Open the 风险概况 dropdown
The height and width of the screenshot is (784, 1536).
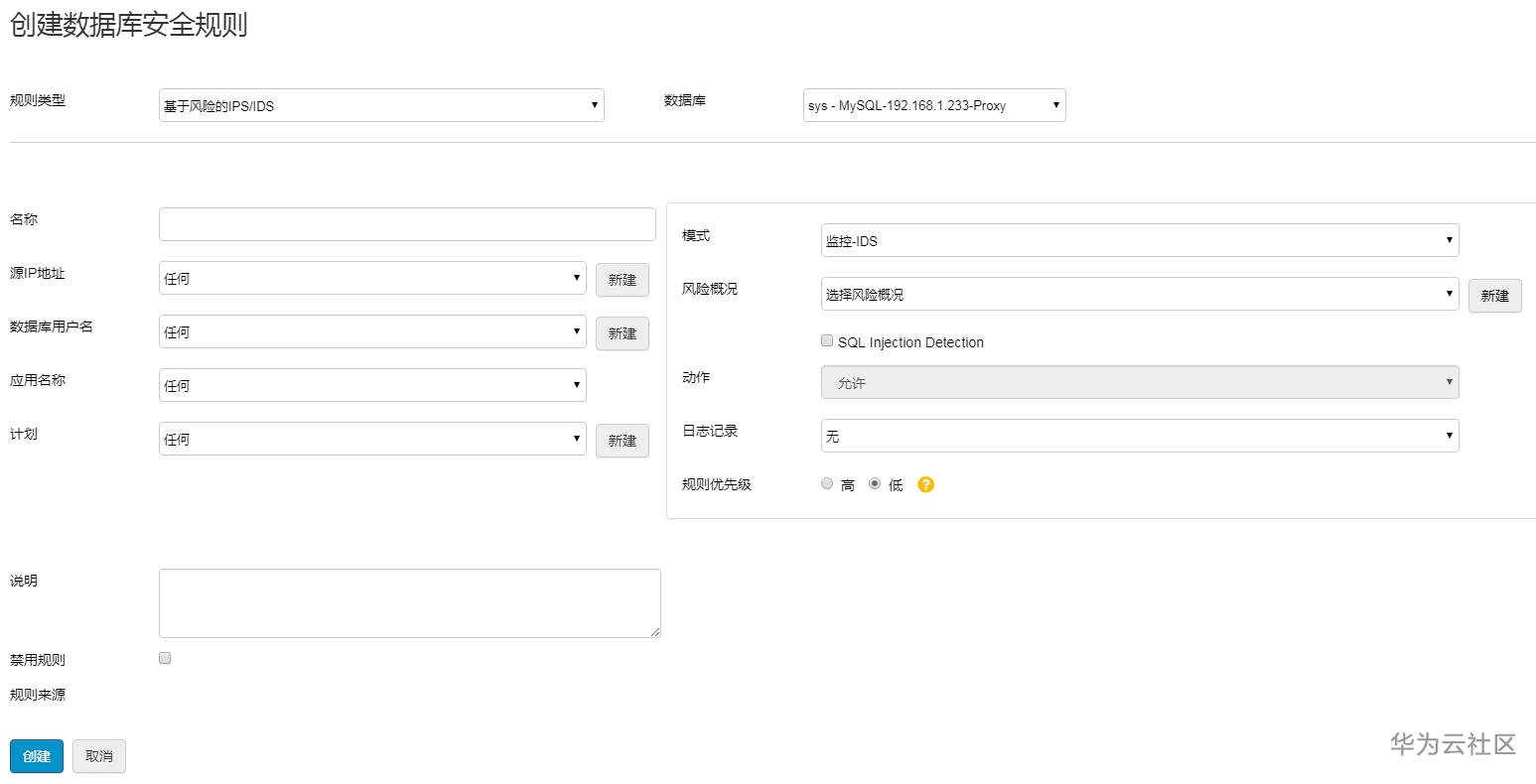[x=1139, y=294]
